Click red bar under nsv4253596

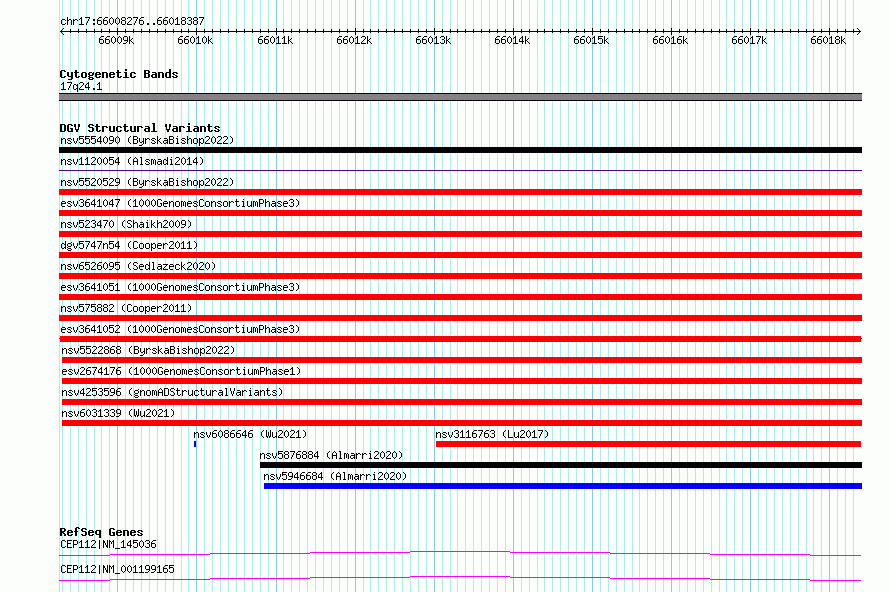pos(462,402)
